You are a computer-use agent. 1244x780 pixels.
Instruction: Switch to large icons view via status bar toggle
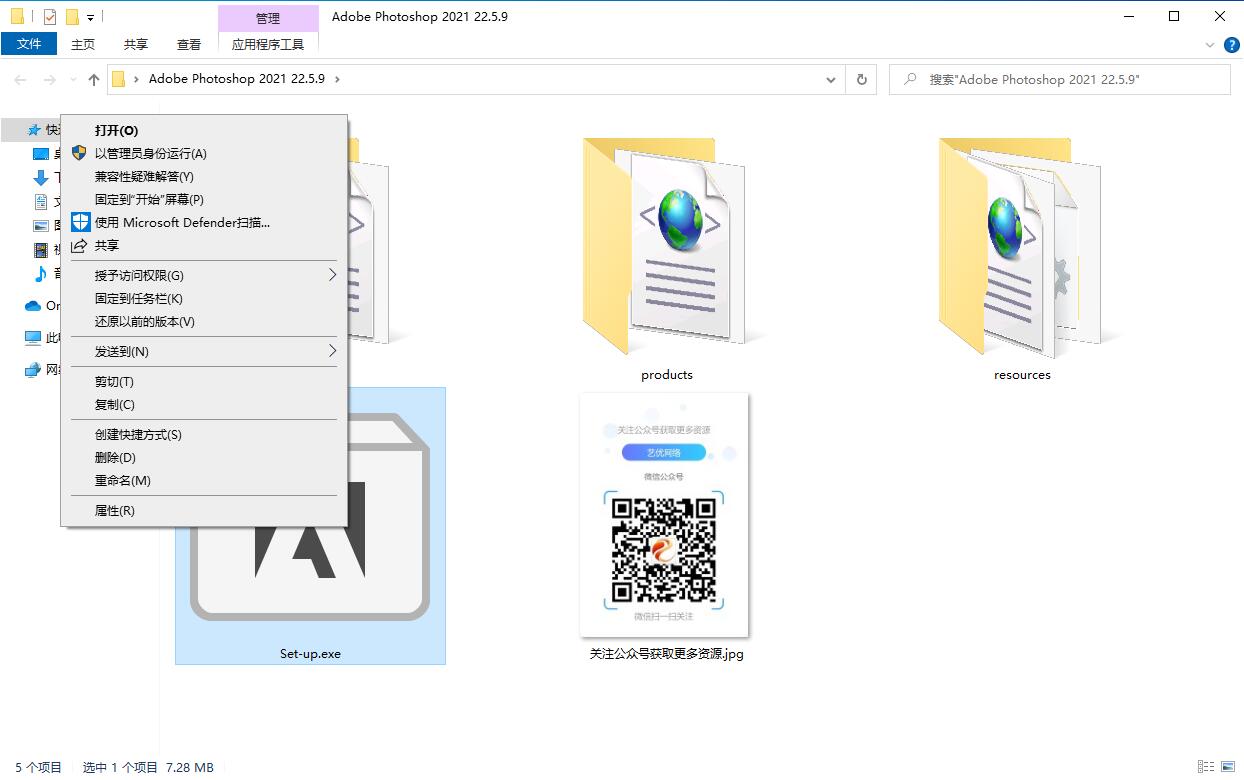point(1227,767)
